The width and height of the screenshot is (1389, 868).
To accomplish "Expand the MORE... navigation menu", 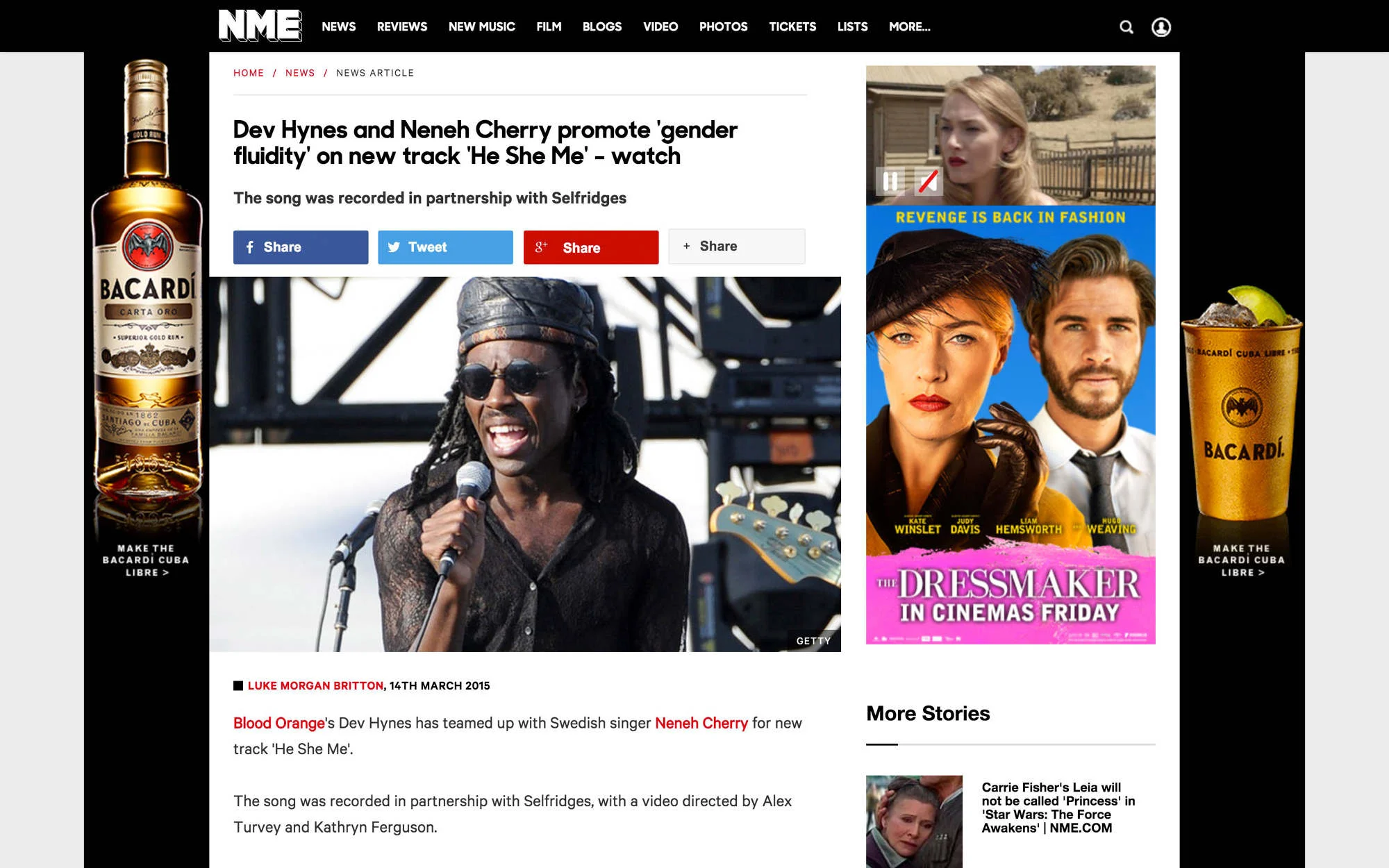I will pos(909,26).
